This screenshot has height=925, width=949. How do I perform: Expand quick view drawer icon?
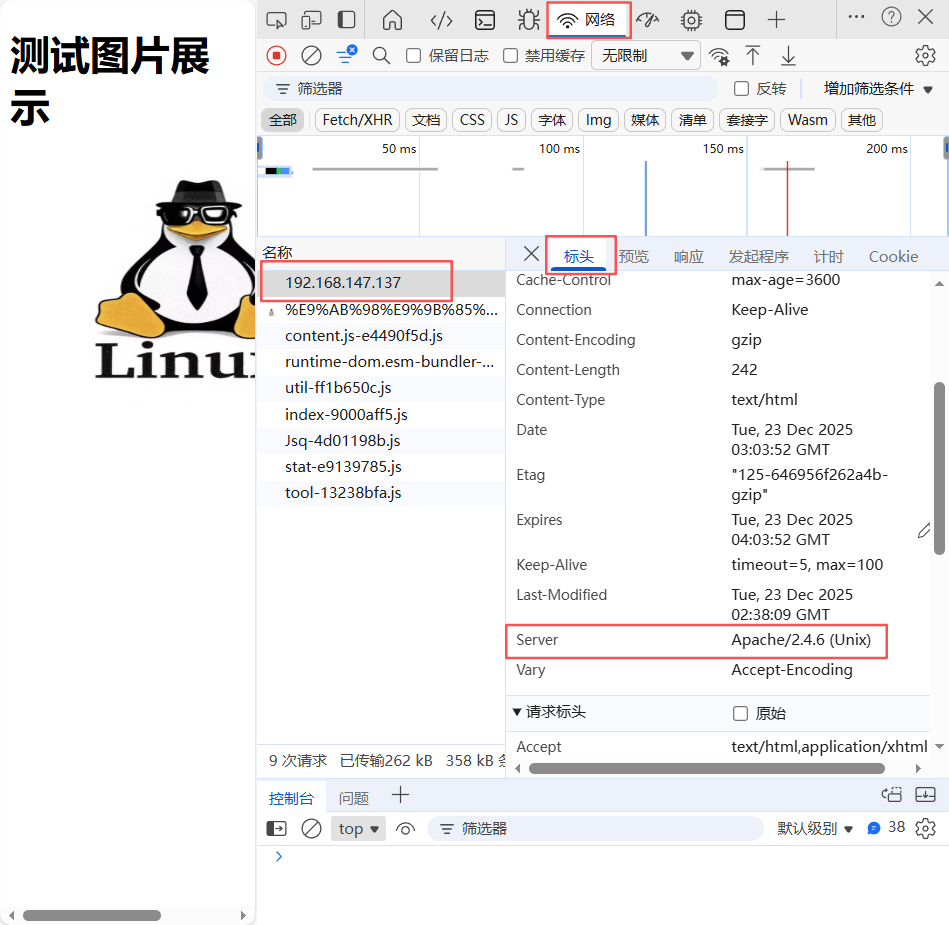click(x=925, y=794)
